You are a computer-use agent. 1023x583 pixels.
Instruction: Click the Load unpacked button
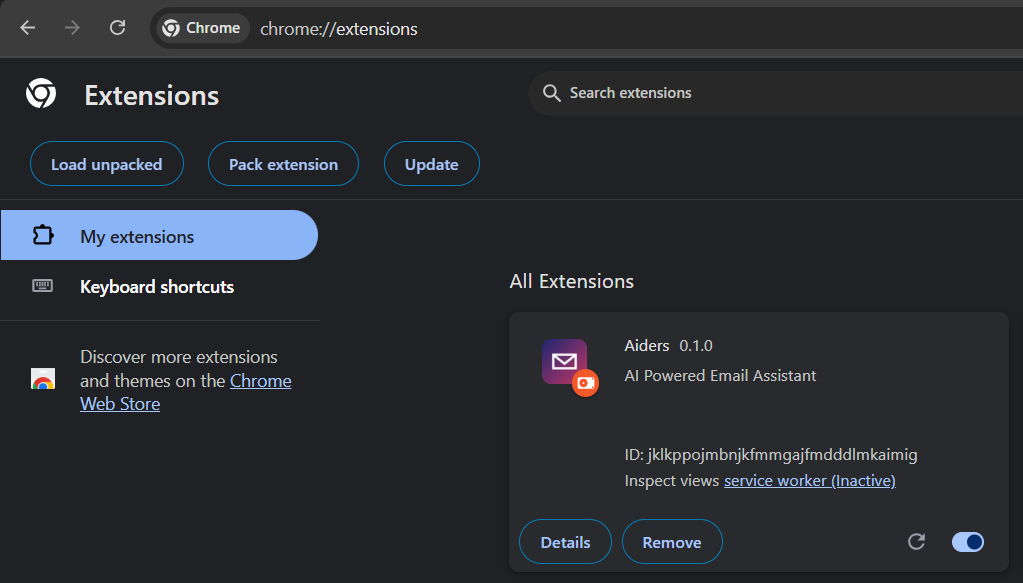click(x=107, y=164)
